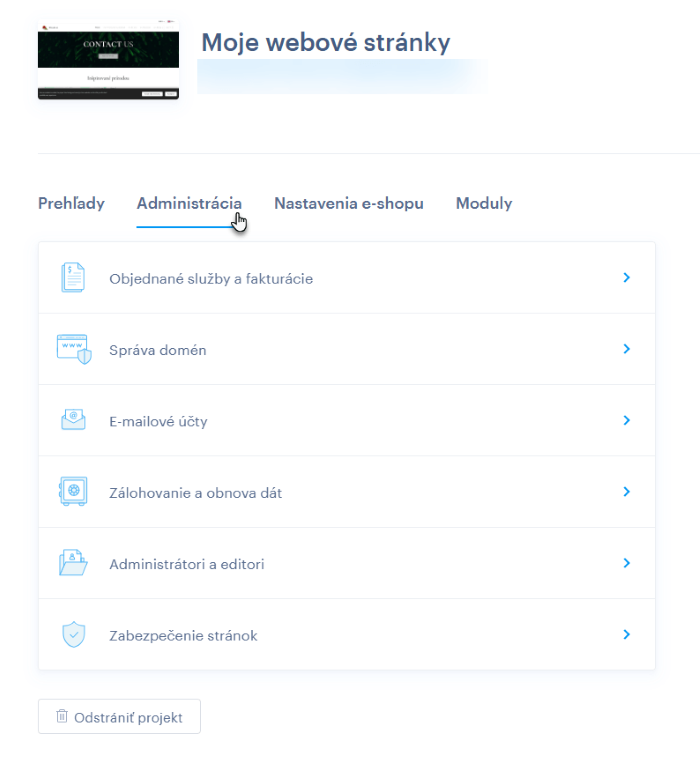Image resolution: width=700 pixels, height=757 pixels.
Task: Expand the Administrátori a editori chevron
Action: [x=627, y=563]
